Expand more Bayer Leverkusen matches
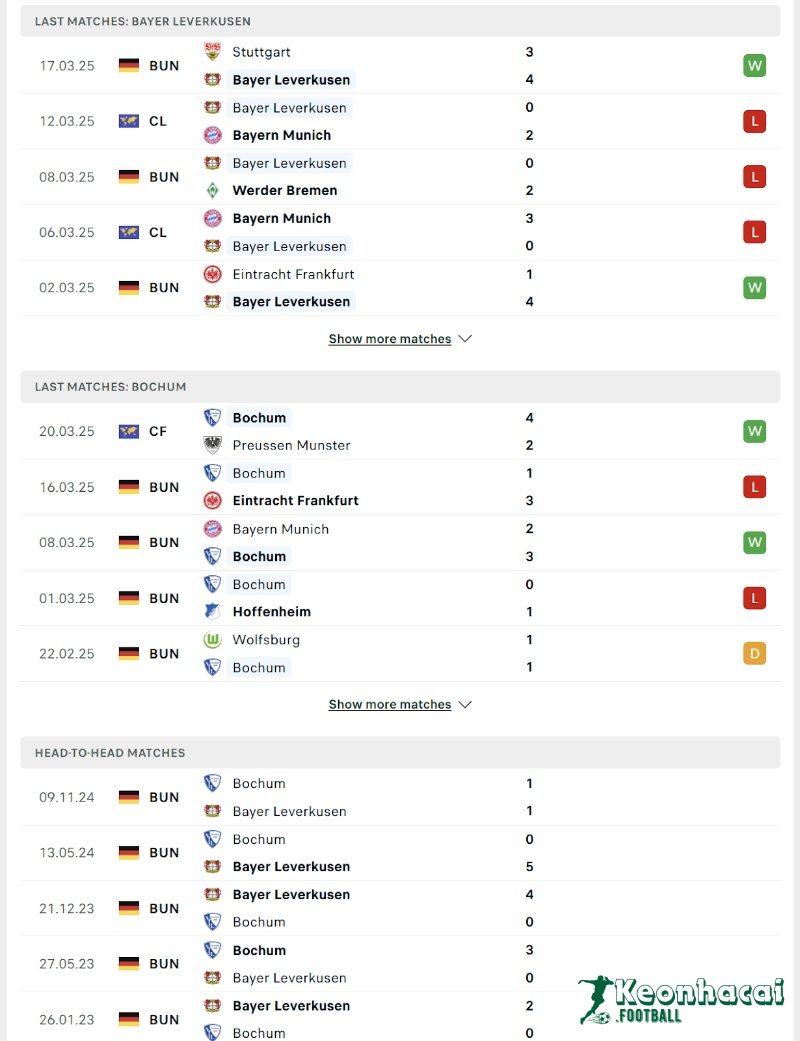The width and height of the screenshot is (800, 1041). pyautogui.click(x=390, y=338)
